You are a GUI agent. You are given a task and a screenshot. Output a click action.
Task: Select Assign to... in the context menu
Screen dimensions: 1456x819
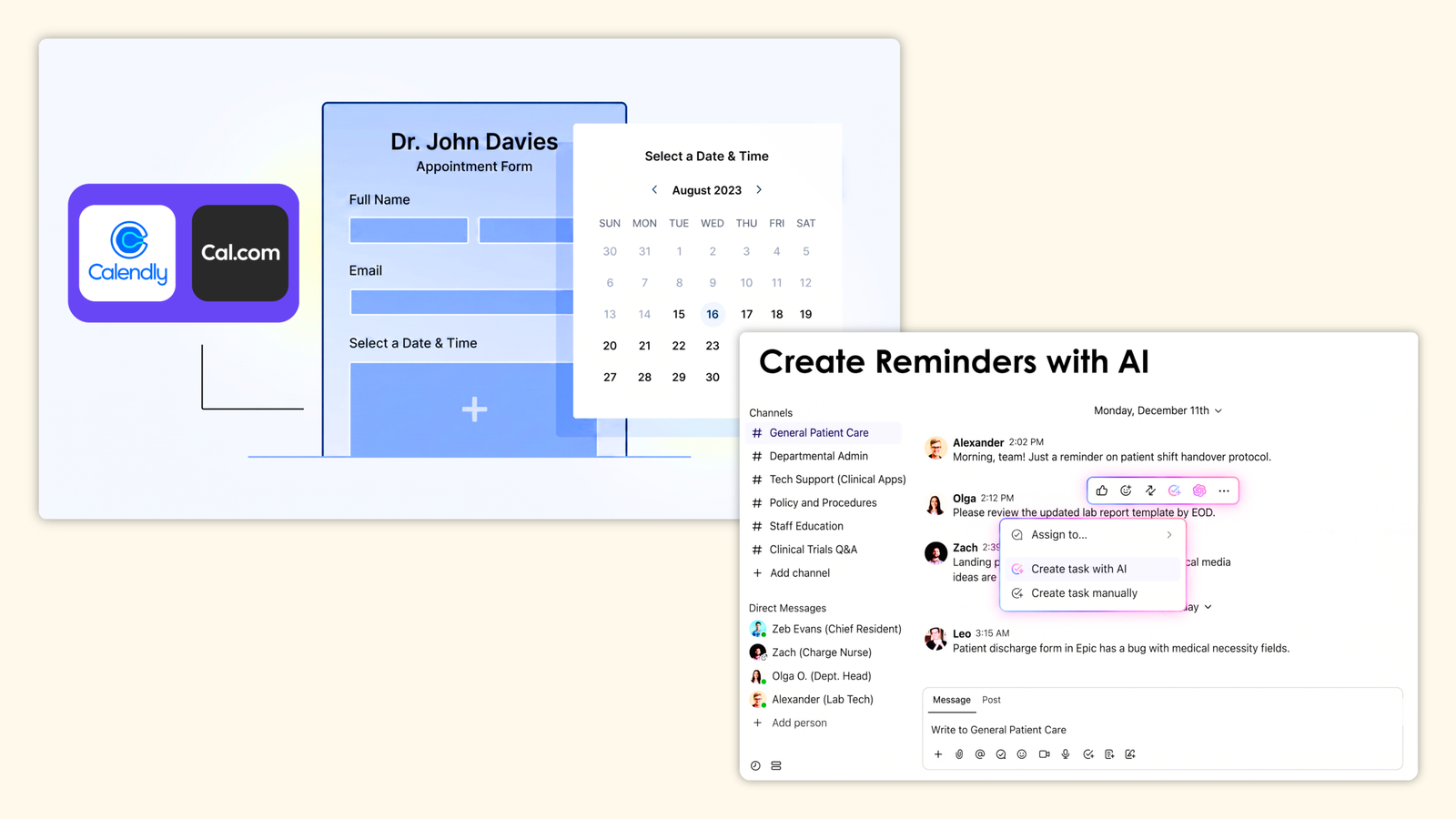click(x=1092, y=535)
